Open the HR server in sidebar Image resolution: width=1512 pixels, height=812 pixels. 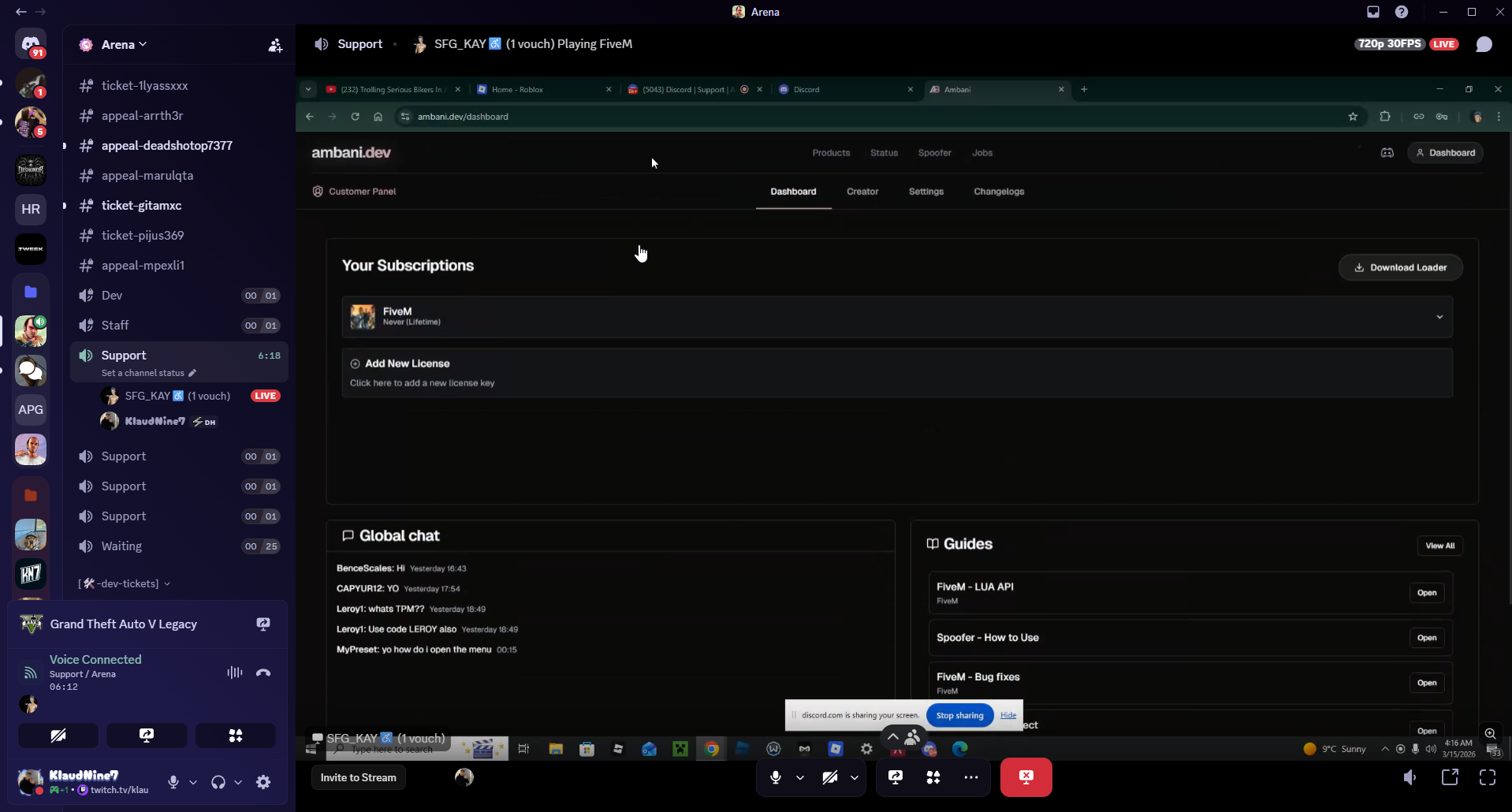pyautogui.click(x=31, y=209)
